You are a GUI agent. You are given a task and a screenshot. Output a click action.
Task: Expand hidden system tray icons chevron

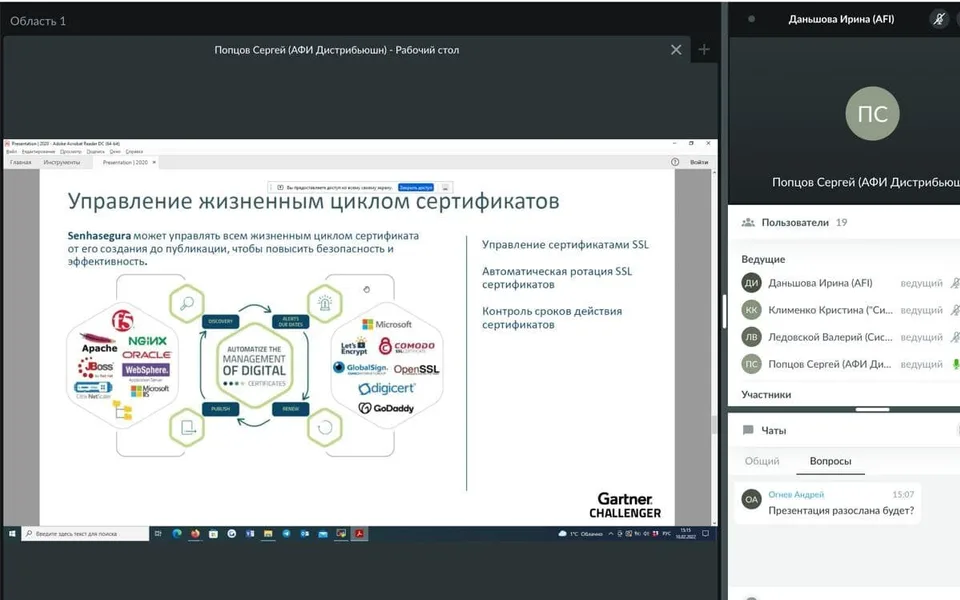coord(610,534)
